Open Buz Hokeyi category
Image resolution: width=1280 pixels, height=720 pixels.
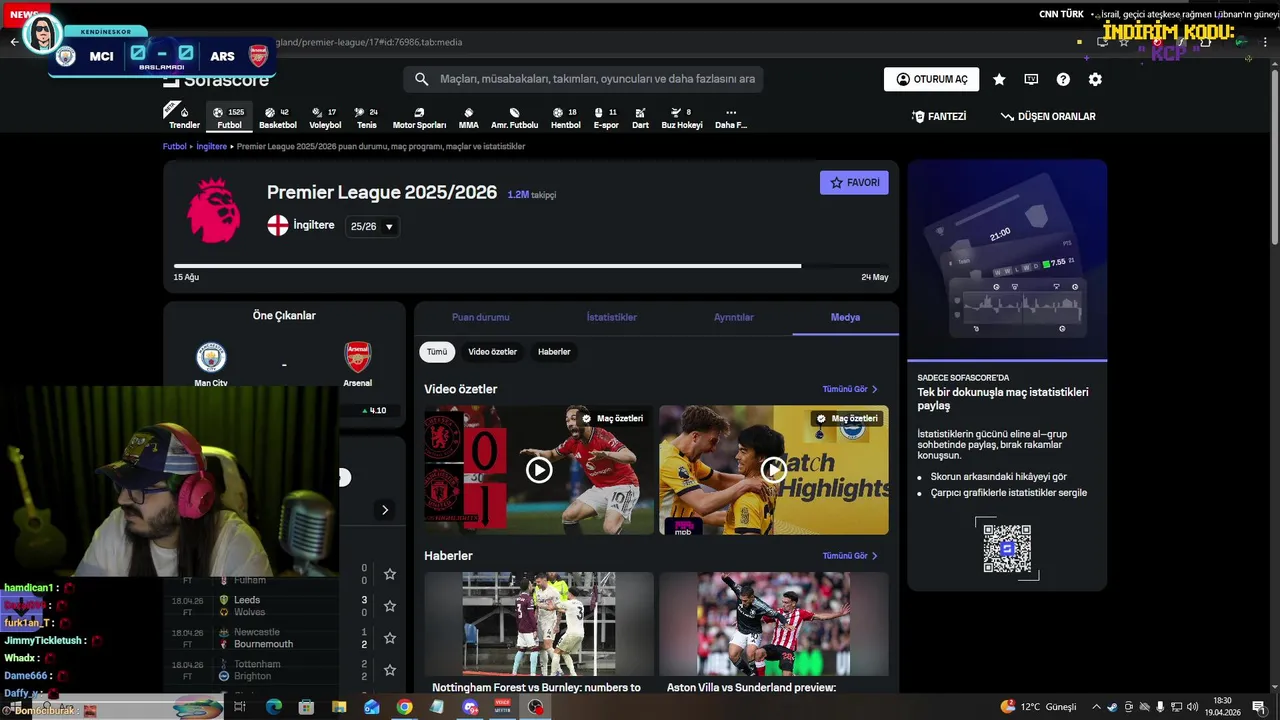tap(682, 118)
